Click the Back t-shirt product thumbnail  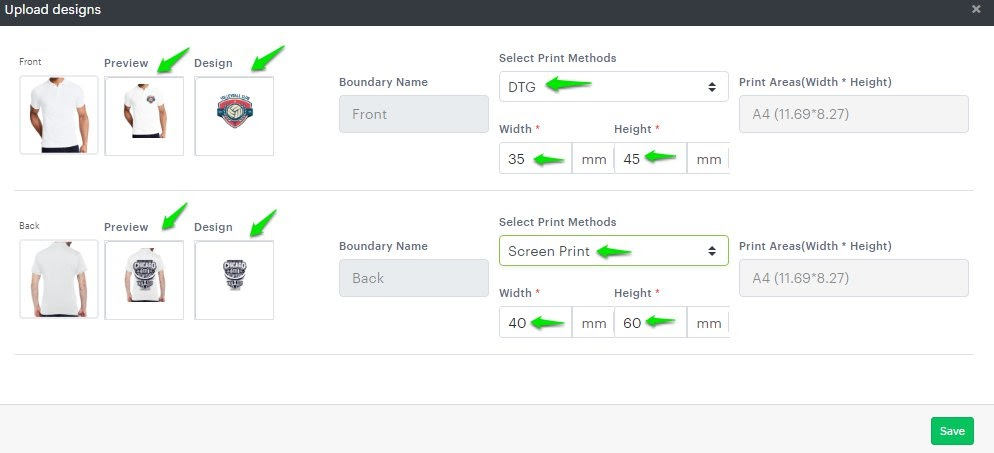pos(59,279)
